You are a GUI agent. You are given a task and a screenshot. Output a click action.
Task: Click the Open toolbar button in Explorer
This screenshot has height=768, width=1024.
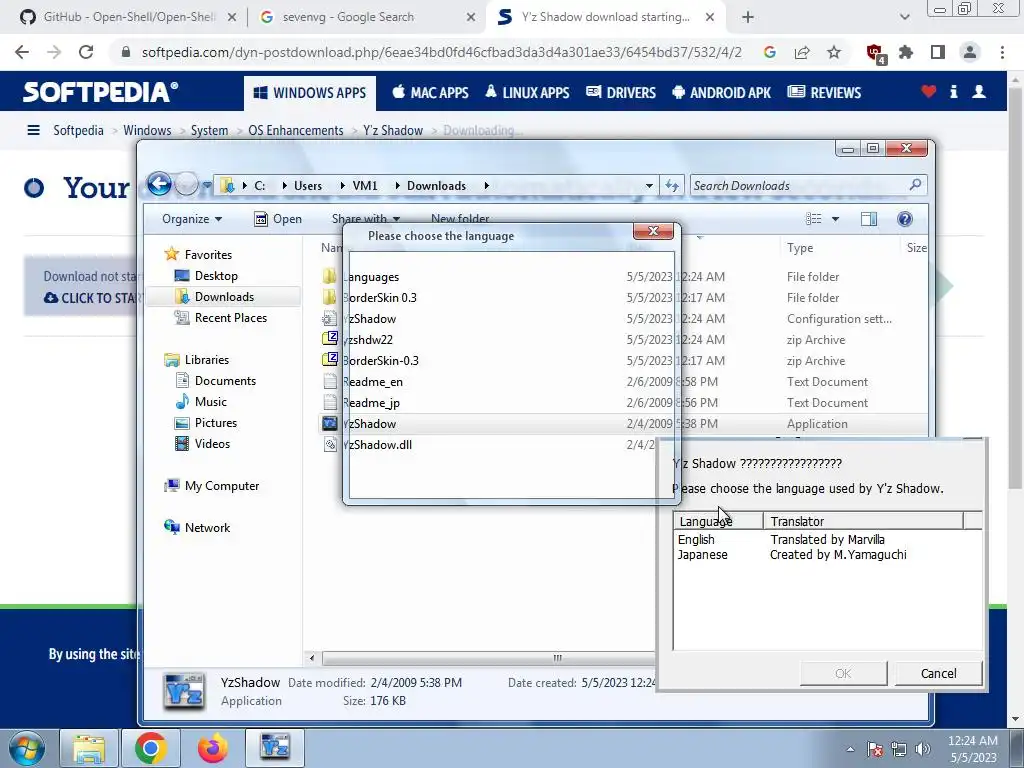[278, 219]
